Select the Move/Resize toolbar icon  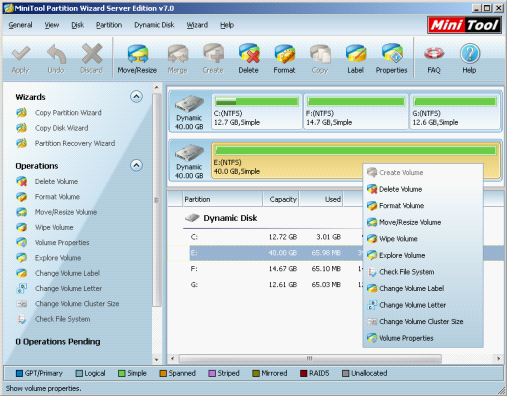click(137, 54)
